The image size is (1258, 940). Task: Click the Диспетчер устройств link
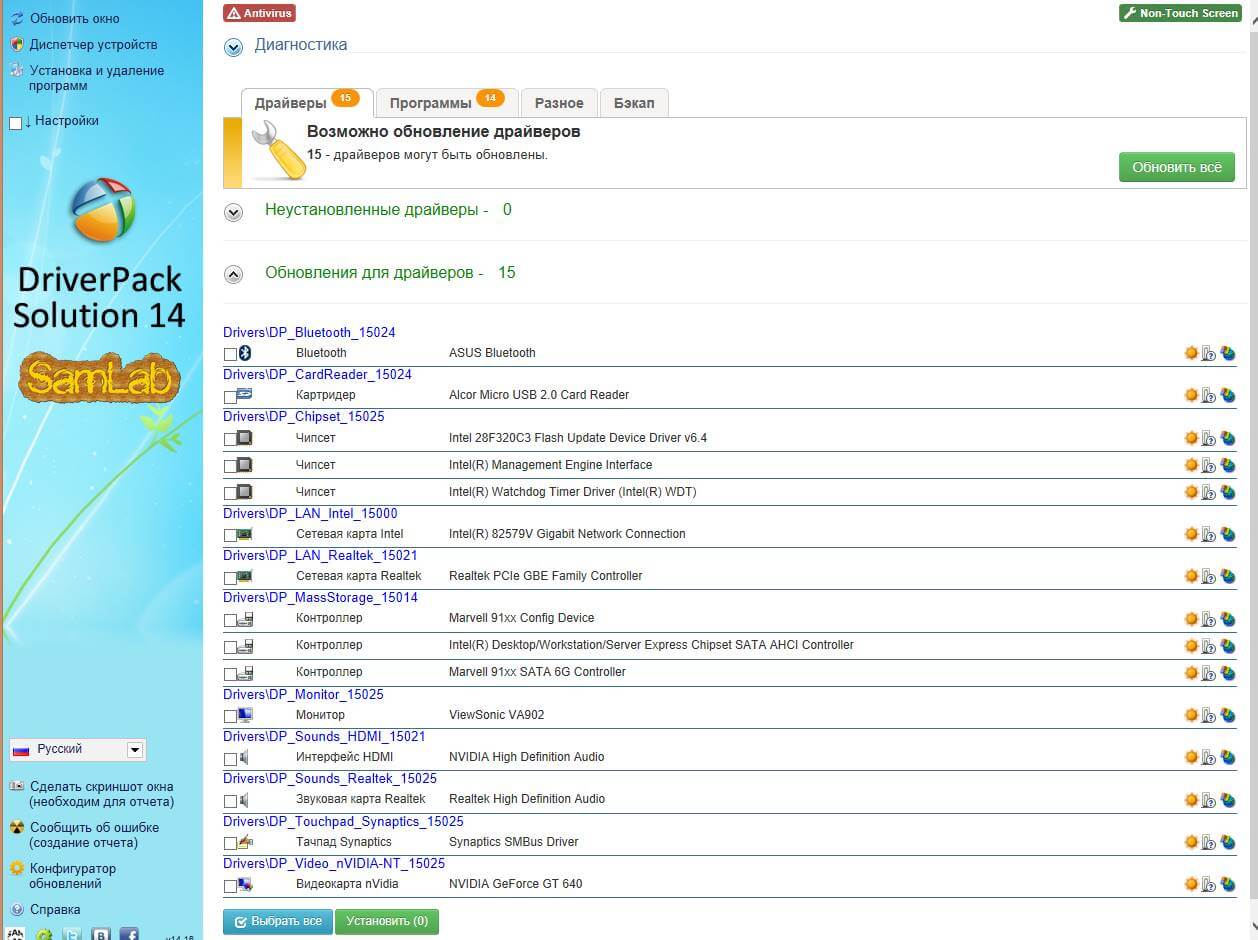coord(93,45)
